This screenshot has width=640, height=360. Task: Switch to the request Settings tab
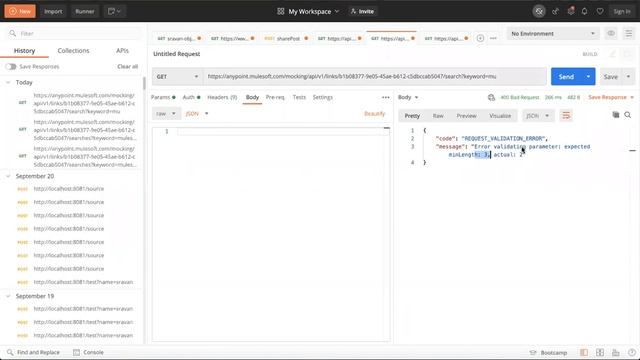[x=322, y=97]
